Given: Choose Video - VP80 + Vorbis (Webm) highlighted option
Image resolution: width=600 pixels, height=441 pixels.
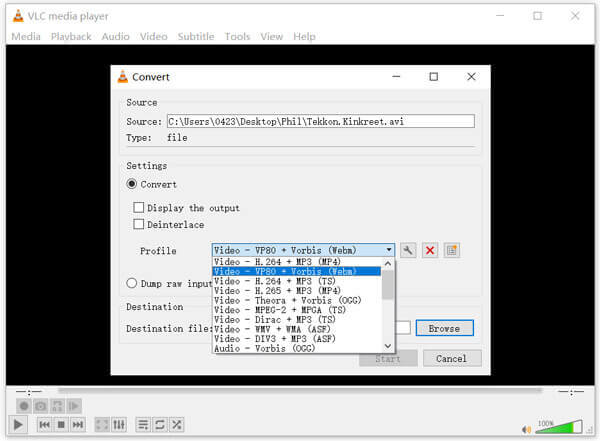Looking at the screenshot, I should click(297, 271).
